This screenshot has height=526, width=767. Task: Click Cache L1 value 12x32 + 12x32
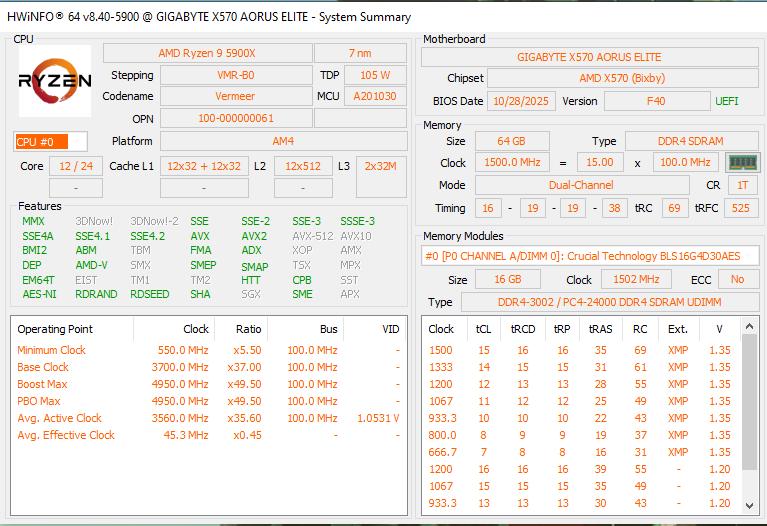[x=204, y=166]
